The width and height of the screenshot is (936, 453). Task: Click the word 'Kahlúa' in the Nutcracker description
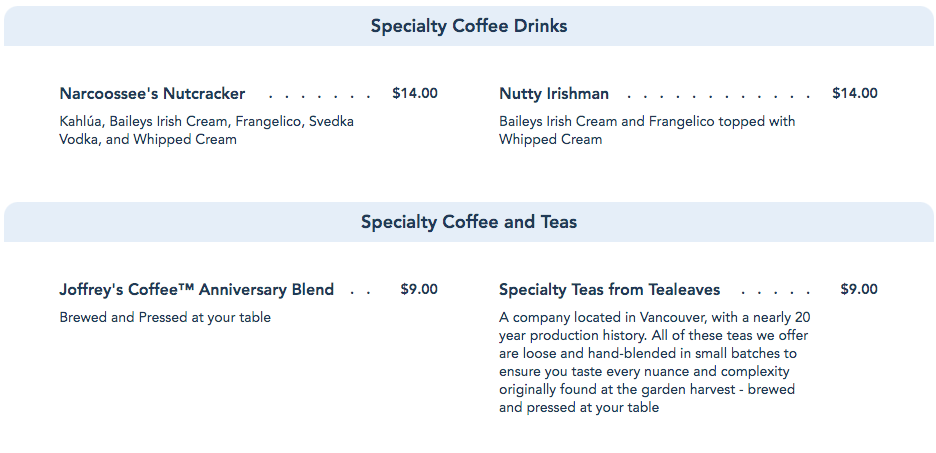tap(81, 122)
